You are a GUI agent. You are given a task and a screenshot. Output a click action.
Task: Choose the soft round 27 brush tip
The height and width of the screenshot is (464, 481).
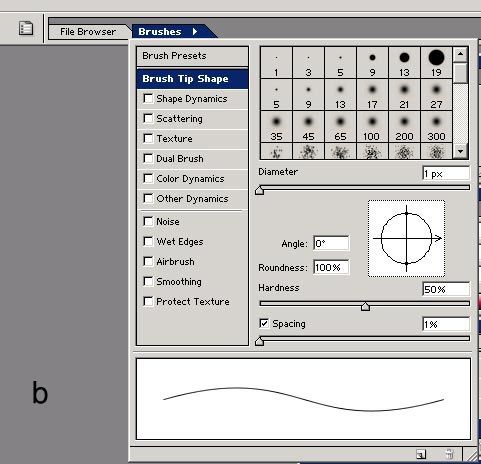(x=436, y=95)
